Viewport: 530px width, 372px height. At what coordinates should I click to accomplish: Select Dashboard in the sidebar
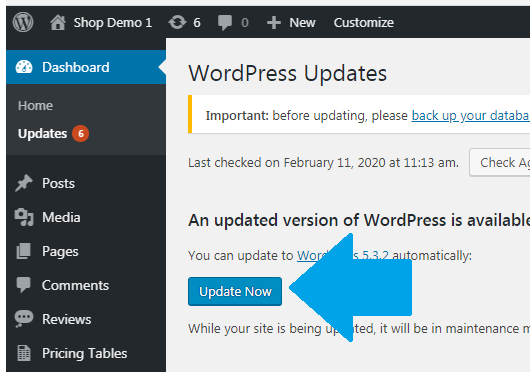(x=76, y=67)
